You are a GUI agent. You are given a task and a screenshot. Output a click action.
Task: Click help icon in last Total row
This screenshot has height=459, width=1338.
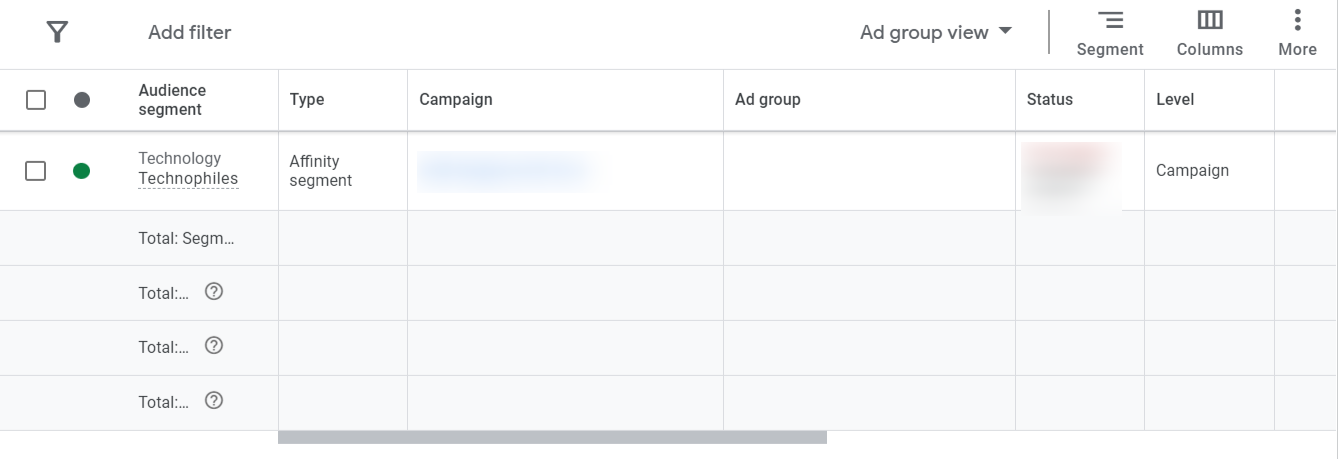214,401
